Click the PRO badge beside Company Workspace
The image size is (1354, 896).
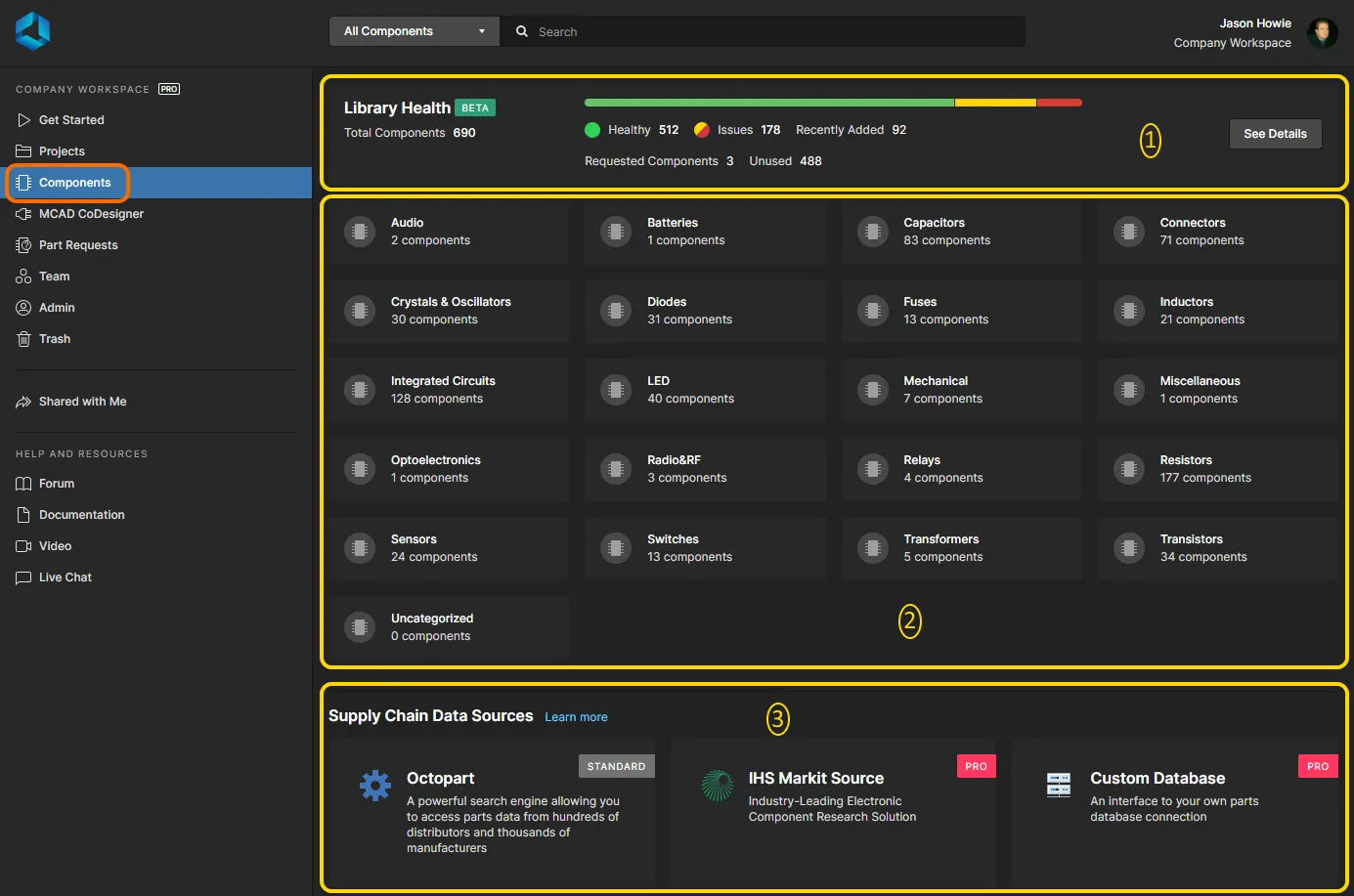click(169, 89)
